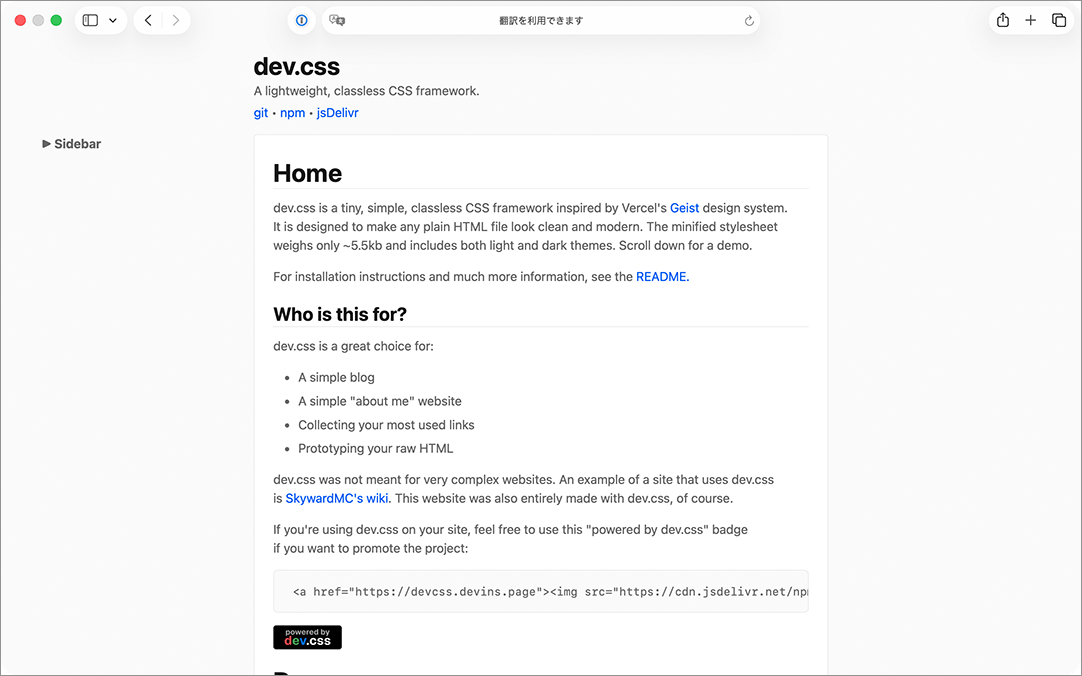Visit SkywardMC's wiki link

pyautogui.click(x=337, y=499)
